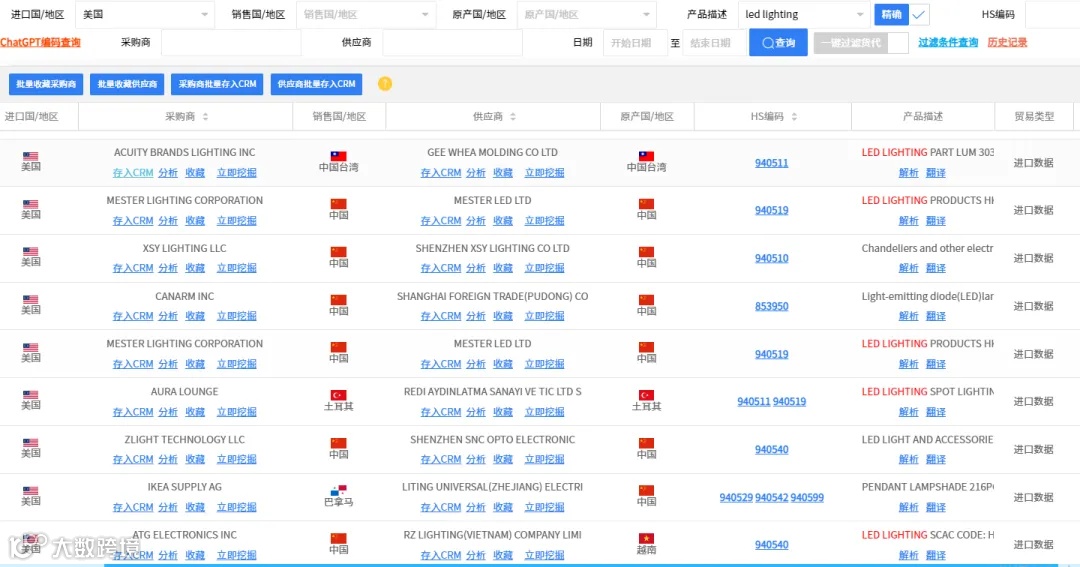The height and width of the screenshot is (567, 1080).
Task: Focus the 供应商 input field
Action: 453,43
